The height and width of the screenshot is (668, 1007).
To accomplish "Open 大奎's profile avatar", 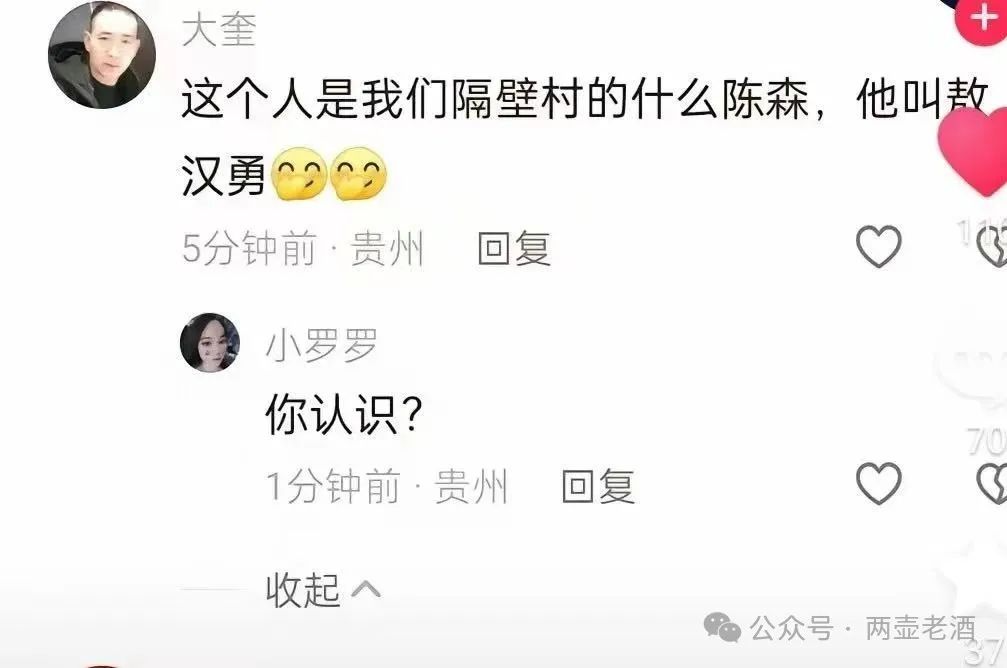I will (102, 55).
